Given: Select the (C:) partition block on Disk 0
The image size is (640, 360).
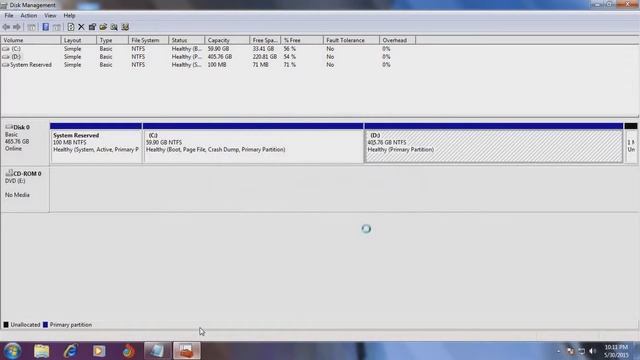Looking at the screenshot, I should 253,143.
